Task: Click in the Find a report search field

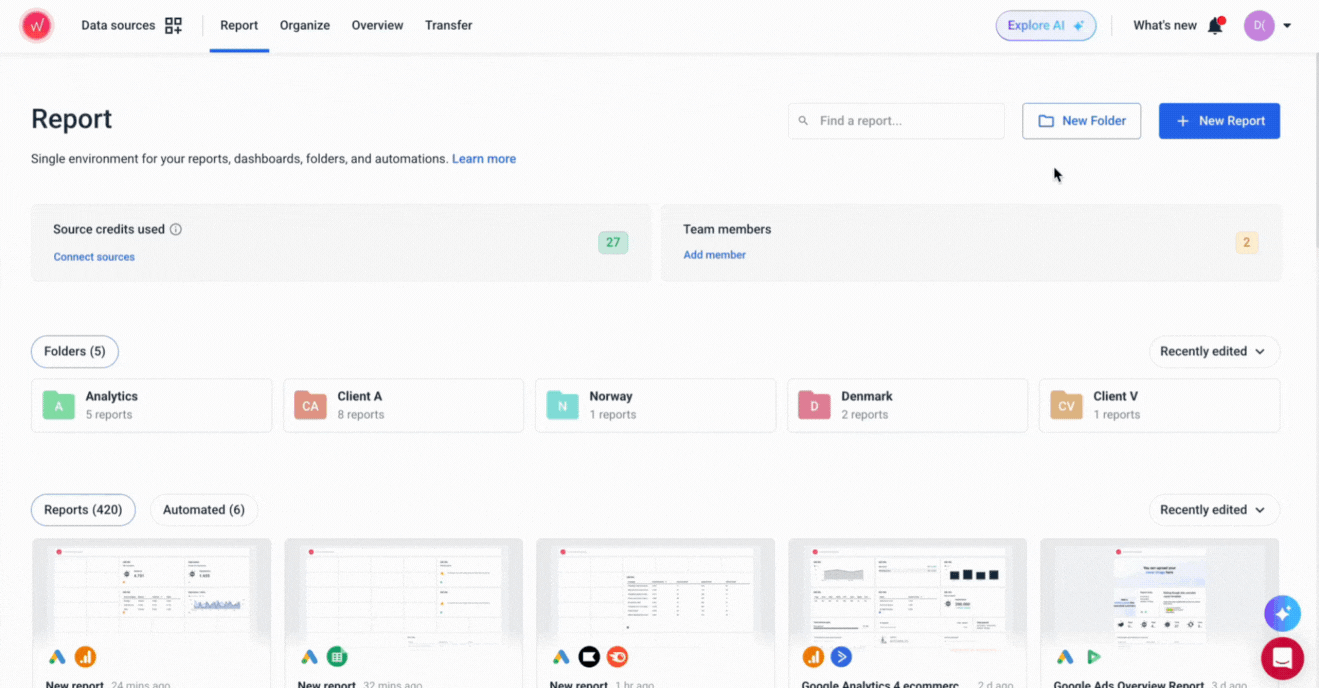Action: point(896,120)
